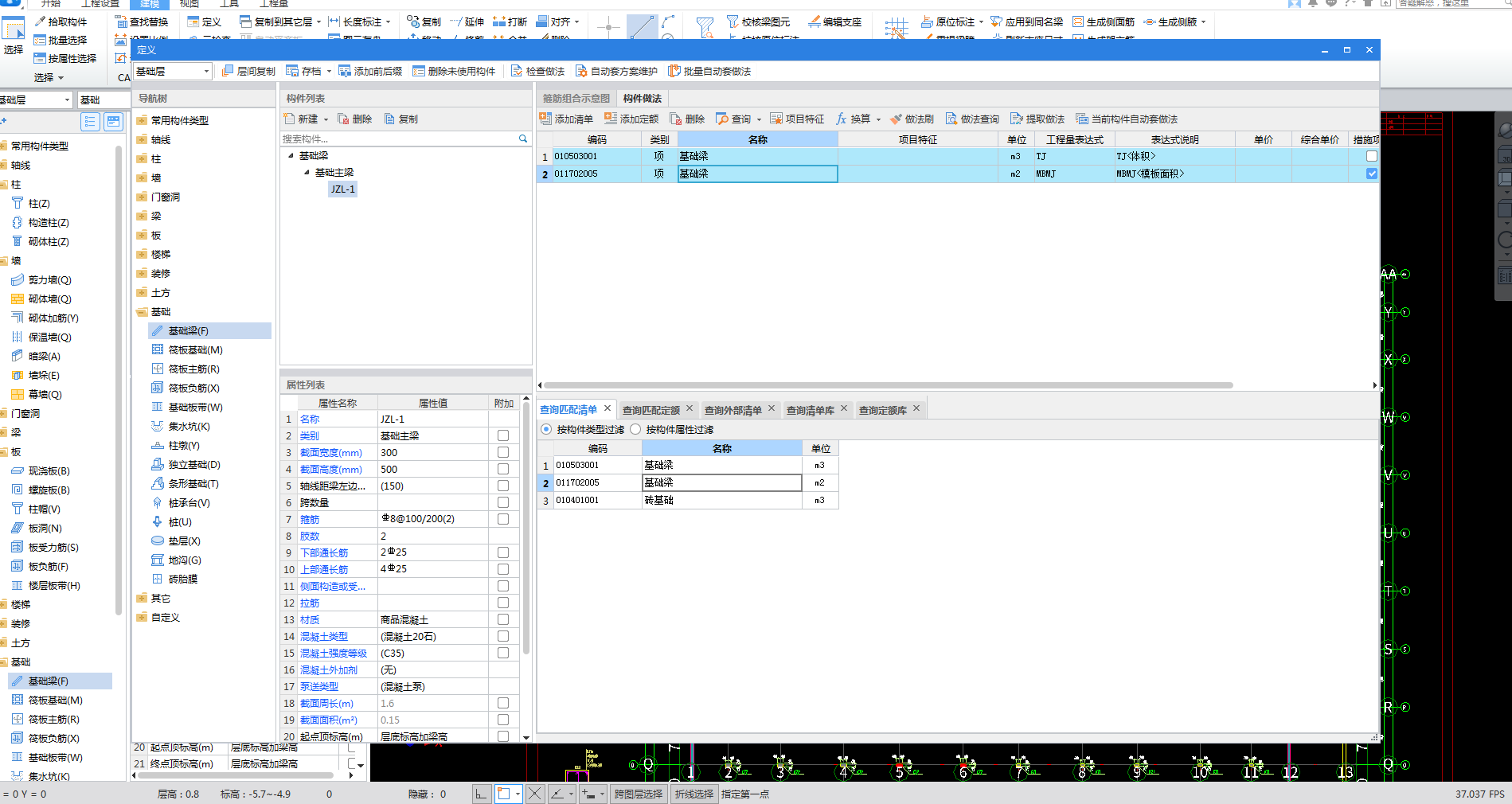Screen dimensions: 1512x804
Task: Toggle 附加 checkbox for 类别 row
Action: coord(503,435)
